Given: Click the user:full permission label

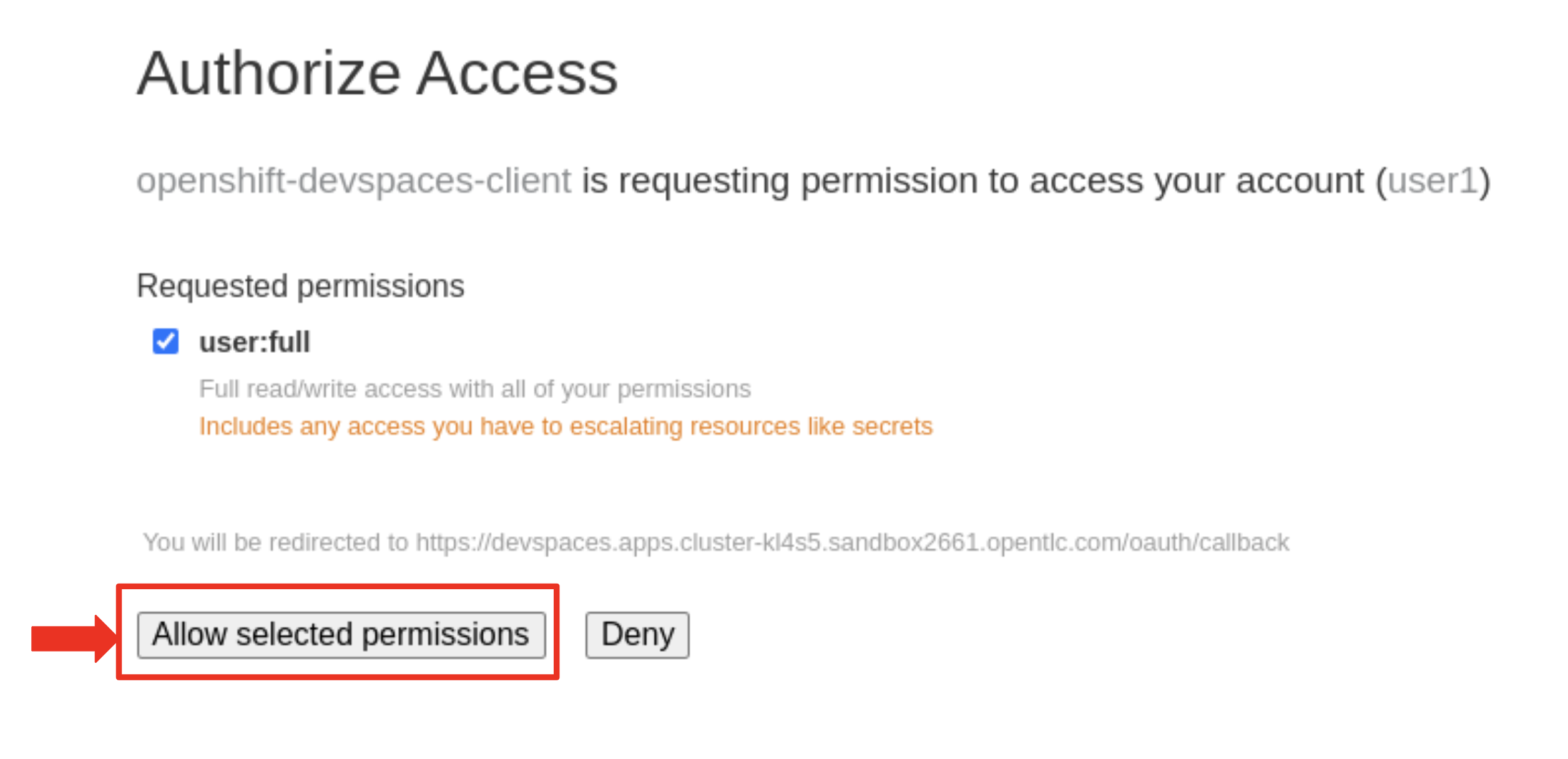Looking at the screenshot, I should click(254, 343).
